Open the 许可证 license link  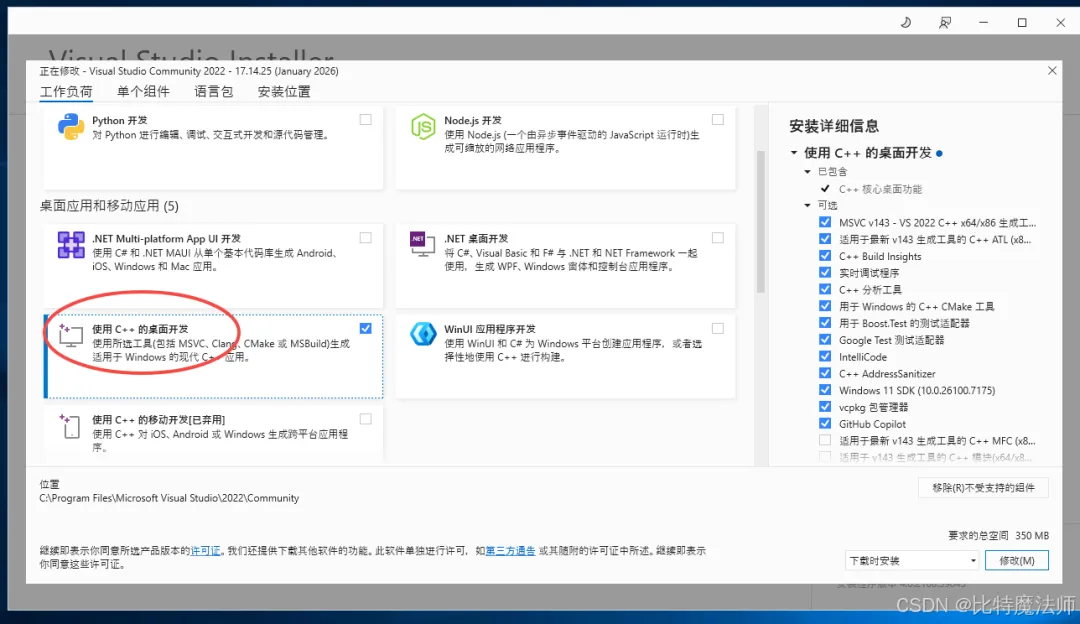tap(205, 551)
